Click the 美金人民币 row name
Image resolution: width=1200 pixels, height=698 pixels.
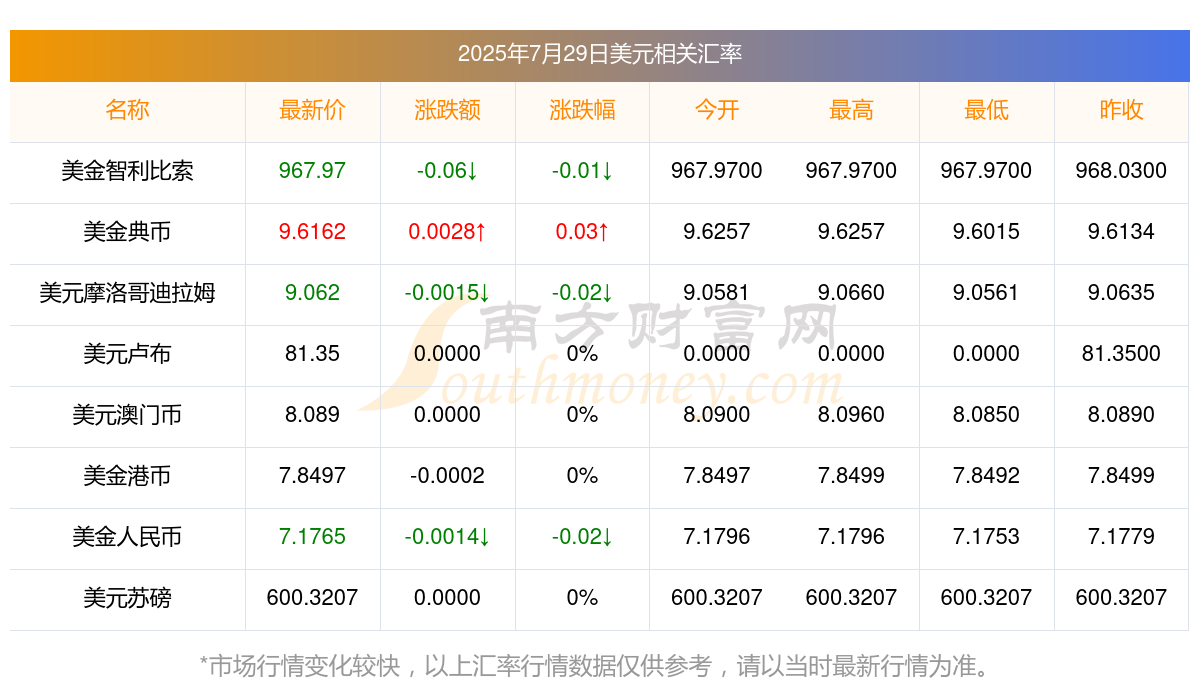pyautogui.click(x=127, y=537)
